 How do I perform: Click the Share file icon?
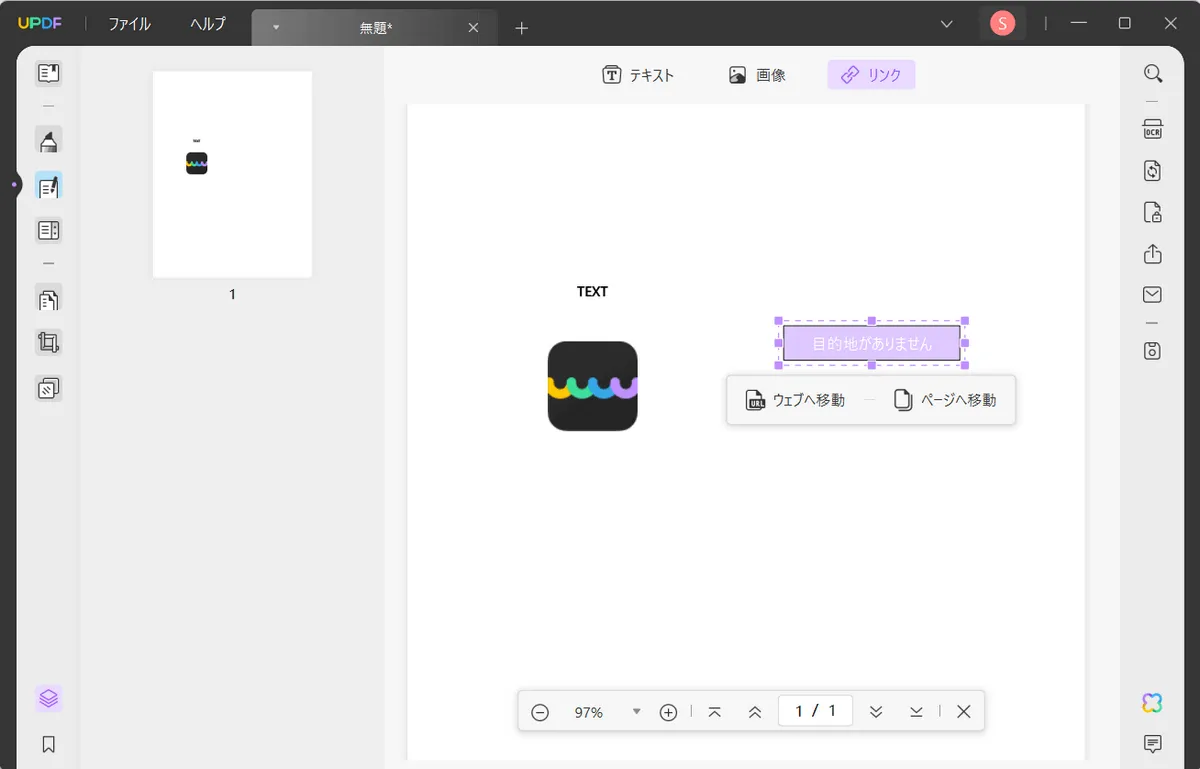pyautogui.click(x=1153, y=253)
